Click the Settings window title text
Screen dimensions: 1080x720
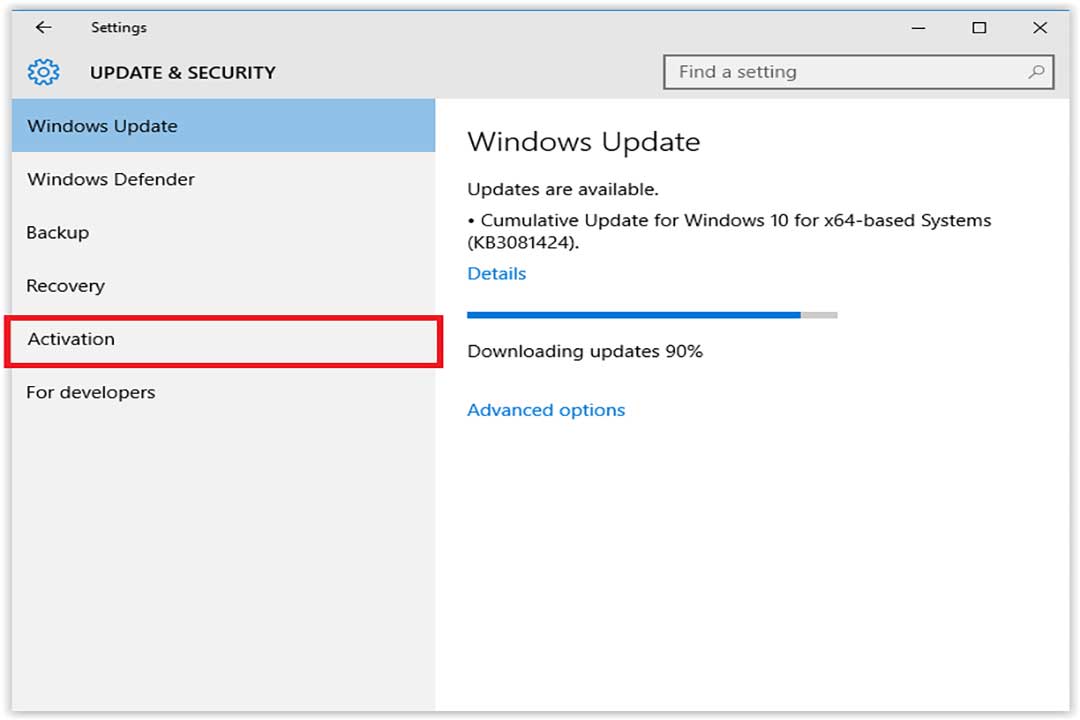click(118, 28)
